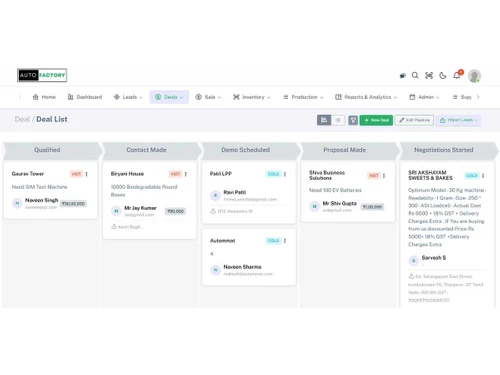Click Mr Shiv Gupta contact avatar

[314, 206]
